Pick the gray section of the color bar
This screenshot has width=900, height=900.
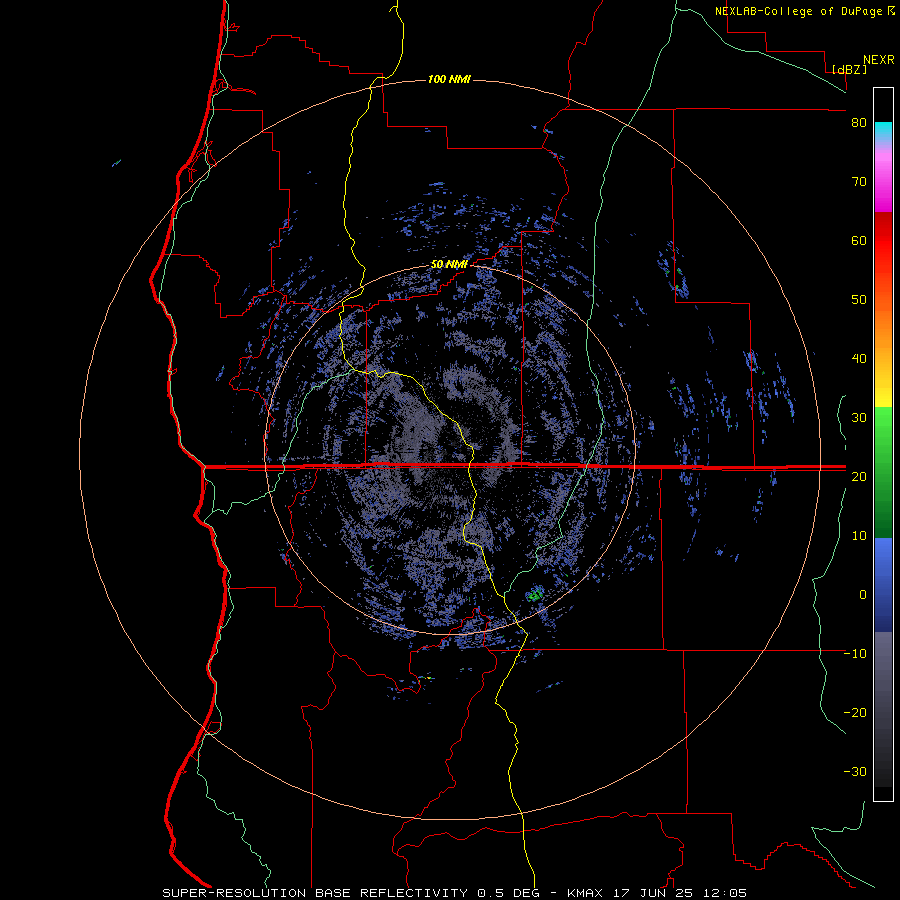(x=883, y=709)
